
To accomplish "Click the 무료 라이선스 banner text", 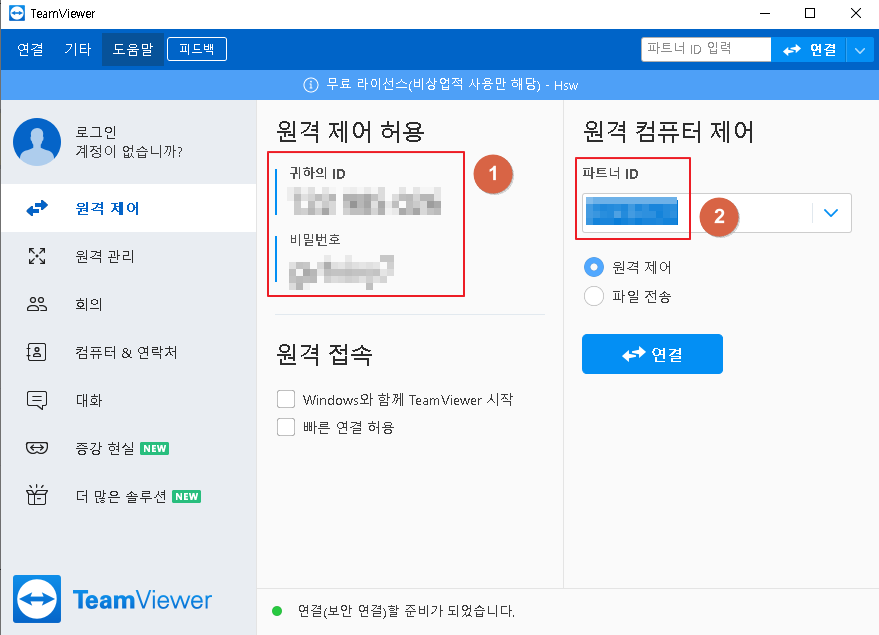I will (452, 85).
